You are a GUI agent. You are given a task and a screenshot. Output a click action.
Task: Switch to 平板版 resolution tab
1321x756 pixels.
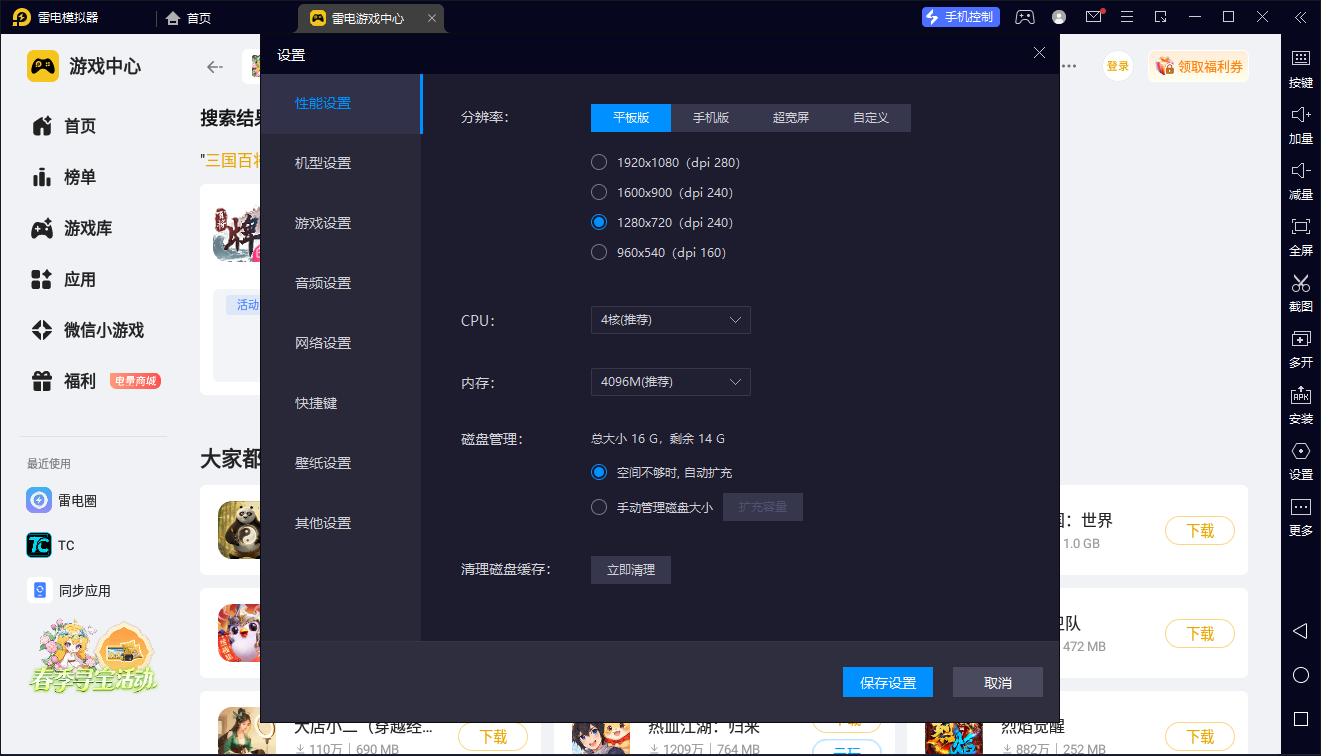tap(631, 118)
